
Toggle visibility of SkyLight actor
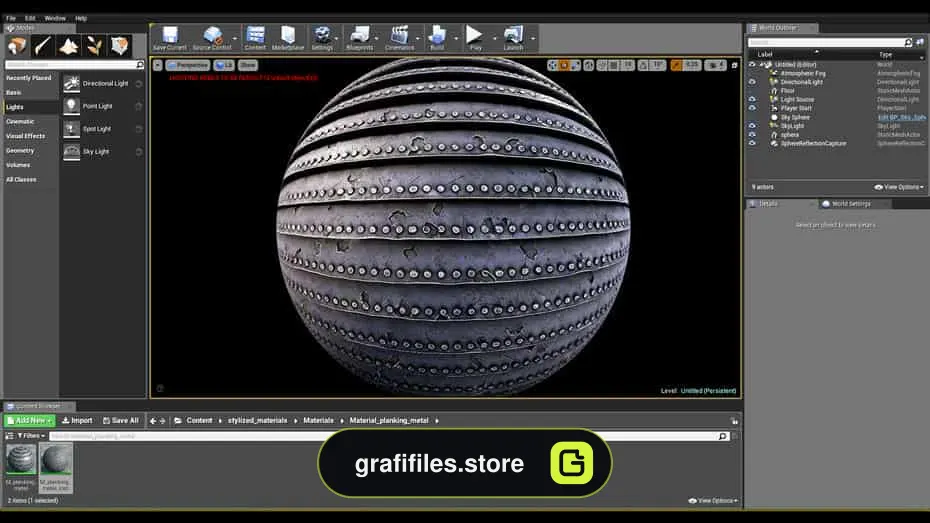752,126
